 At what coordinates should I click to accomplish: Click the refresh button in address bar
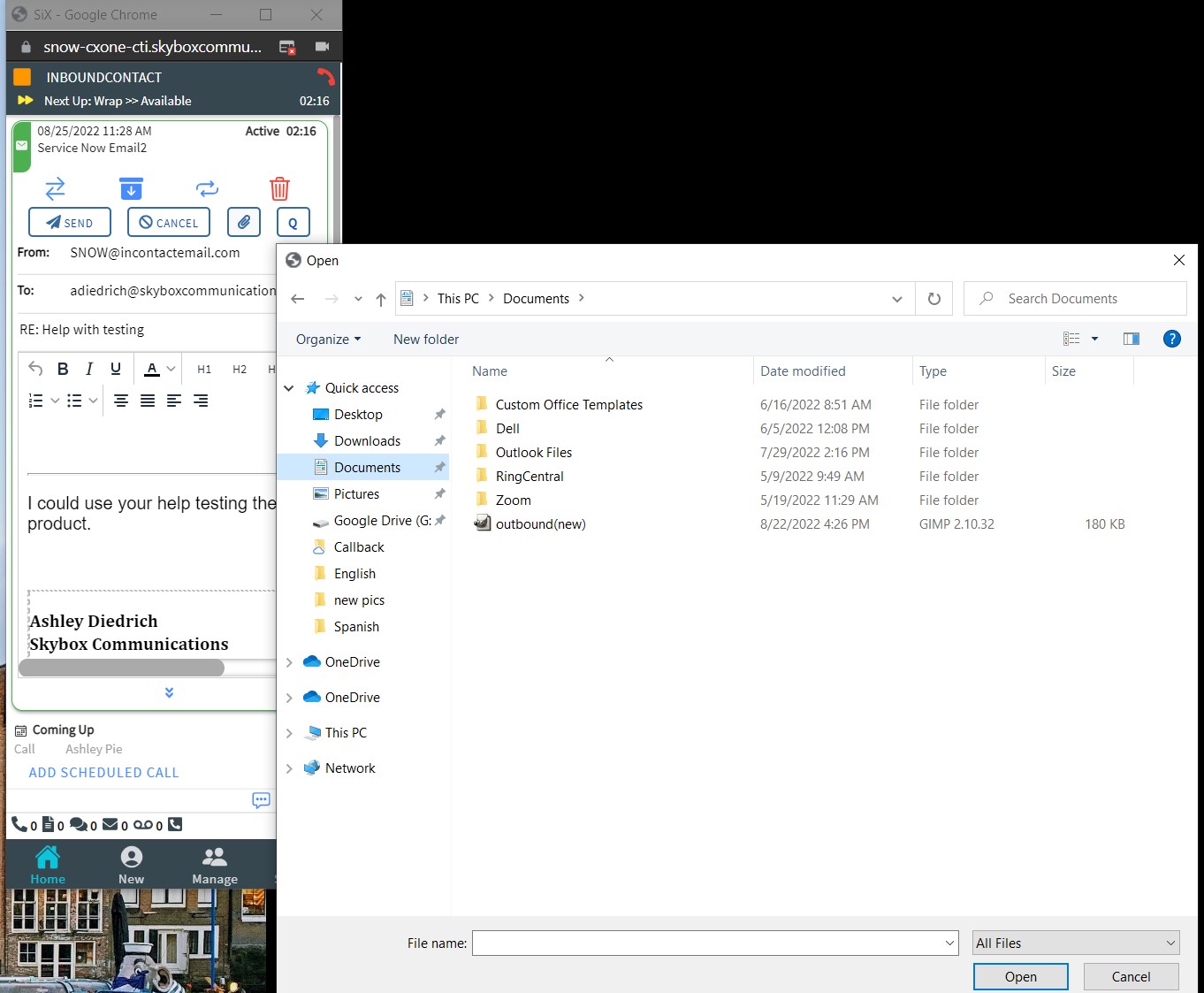pos(933,299)
